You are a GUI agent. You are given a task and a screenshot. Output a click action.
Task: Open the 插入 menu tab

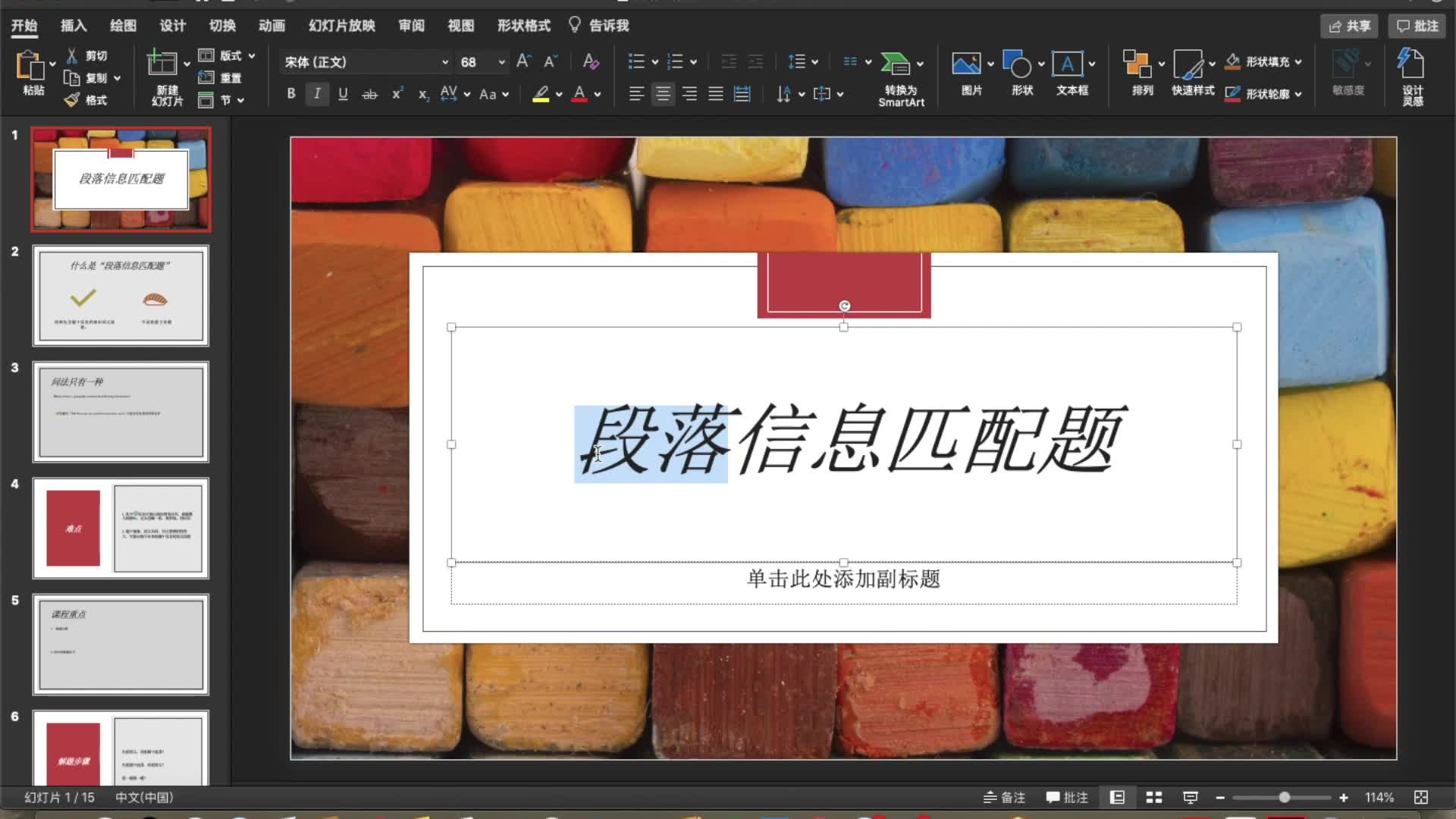click(79, 25)
